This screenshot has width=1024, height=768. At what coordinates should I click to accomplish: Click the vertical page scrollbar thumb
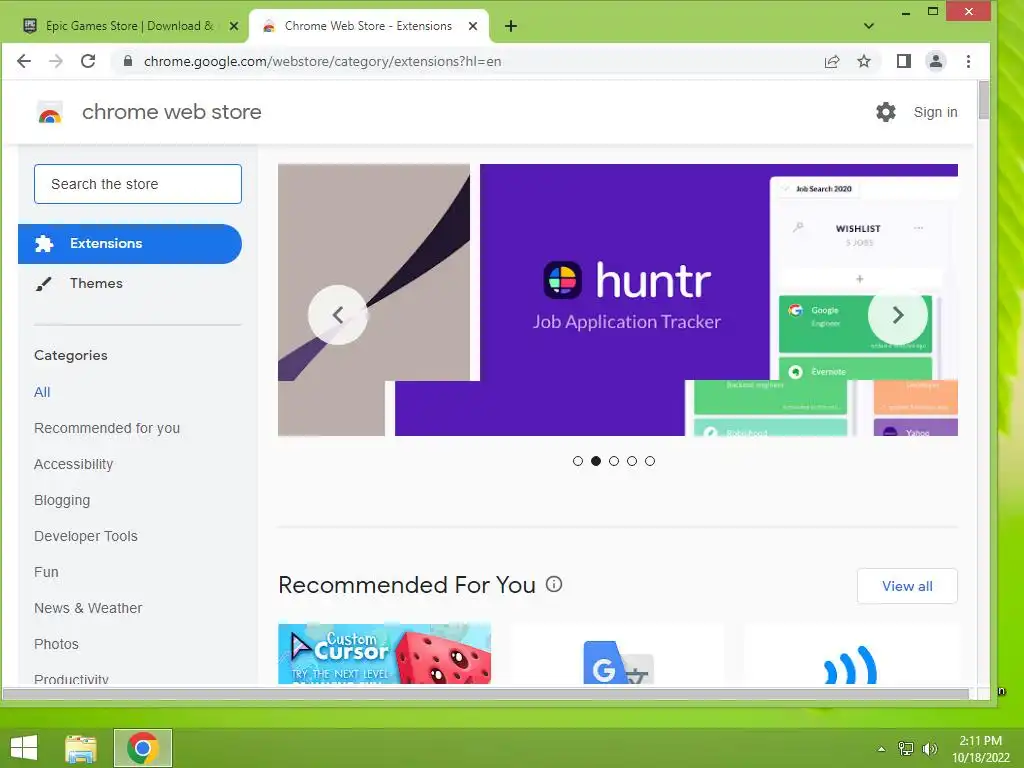[984, 100]
